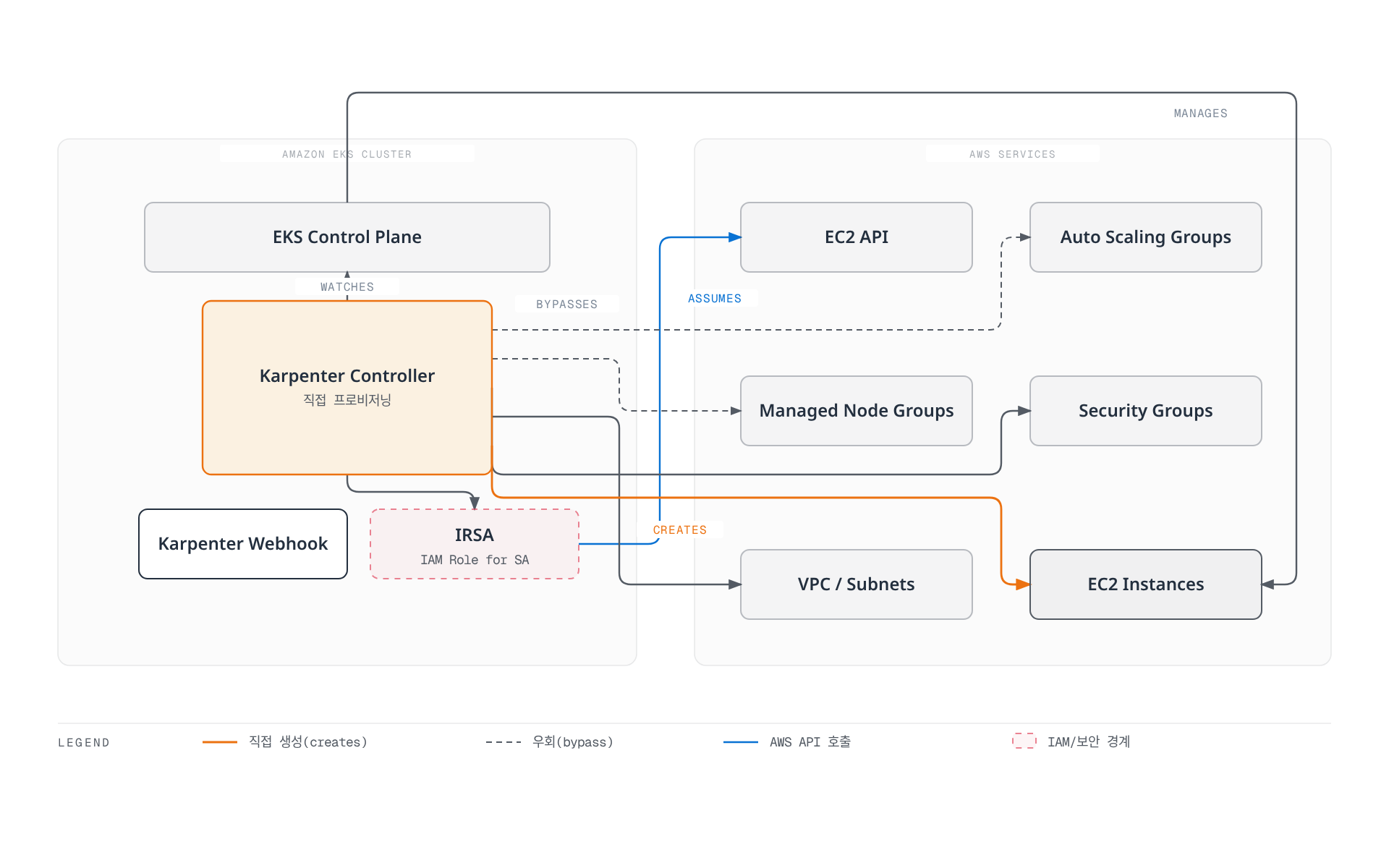Click the Security Groups node
1389x868 pixels.
(1146, 411)
